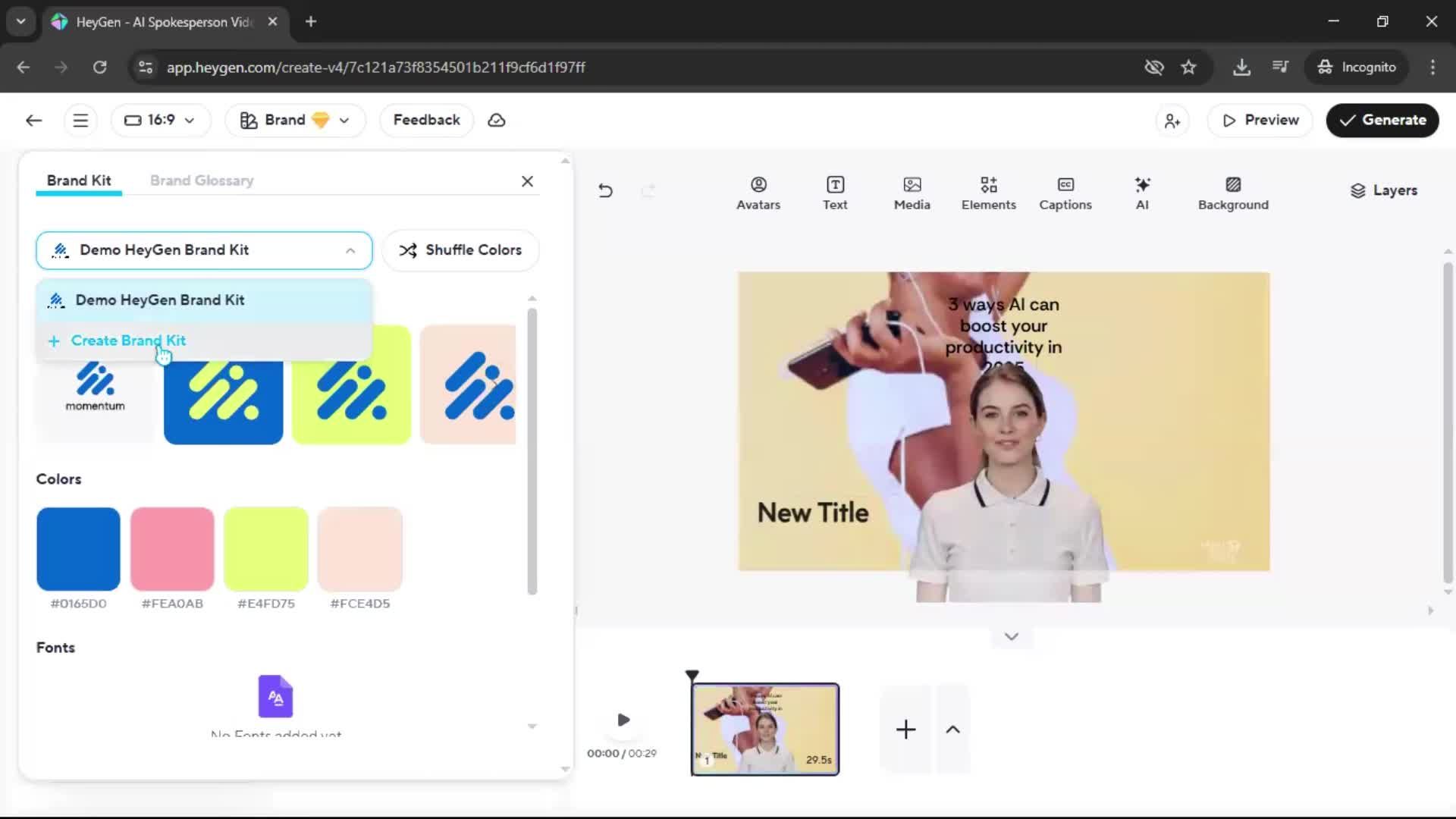
Task: Select scene 1 thumbnail in timeline
Action: click(x=764, y=729)
